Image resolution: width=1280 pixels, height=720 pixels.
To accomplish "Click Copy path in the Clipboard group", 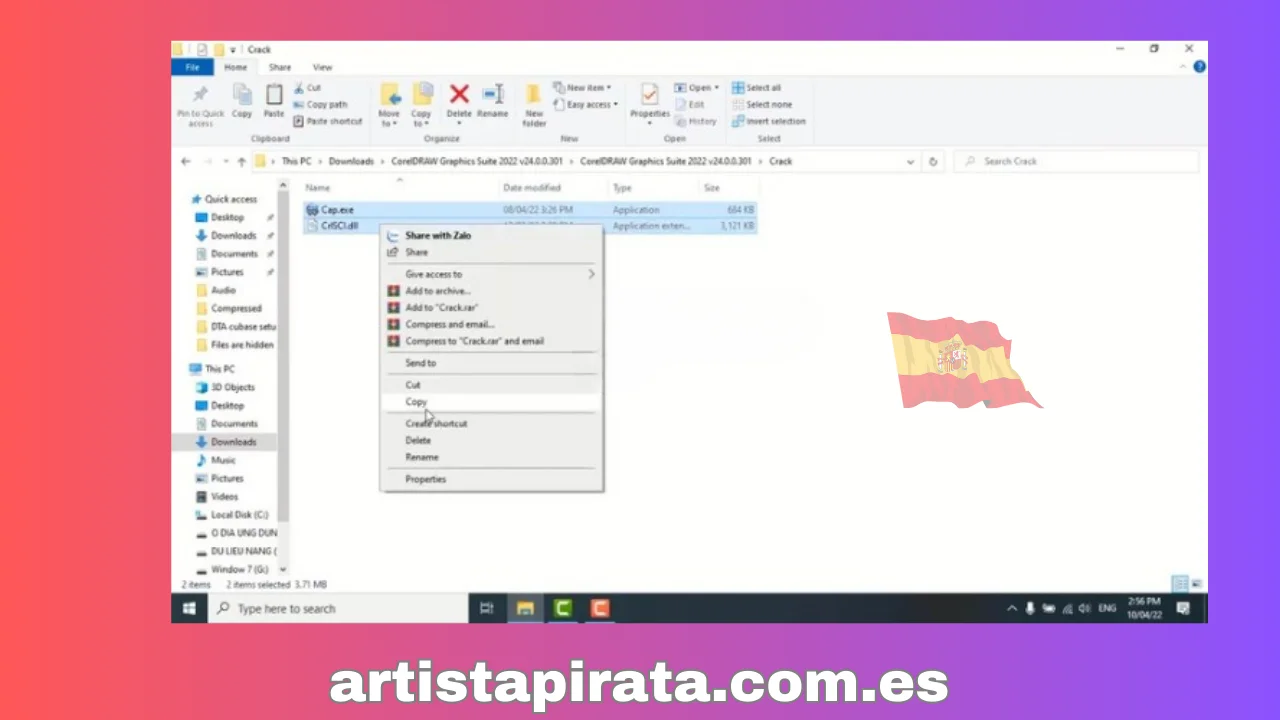I will [x=321, y=104].
